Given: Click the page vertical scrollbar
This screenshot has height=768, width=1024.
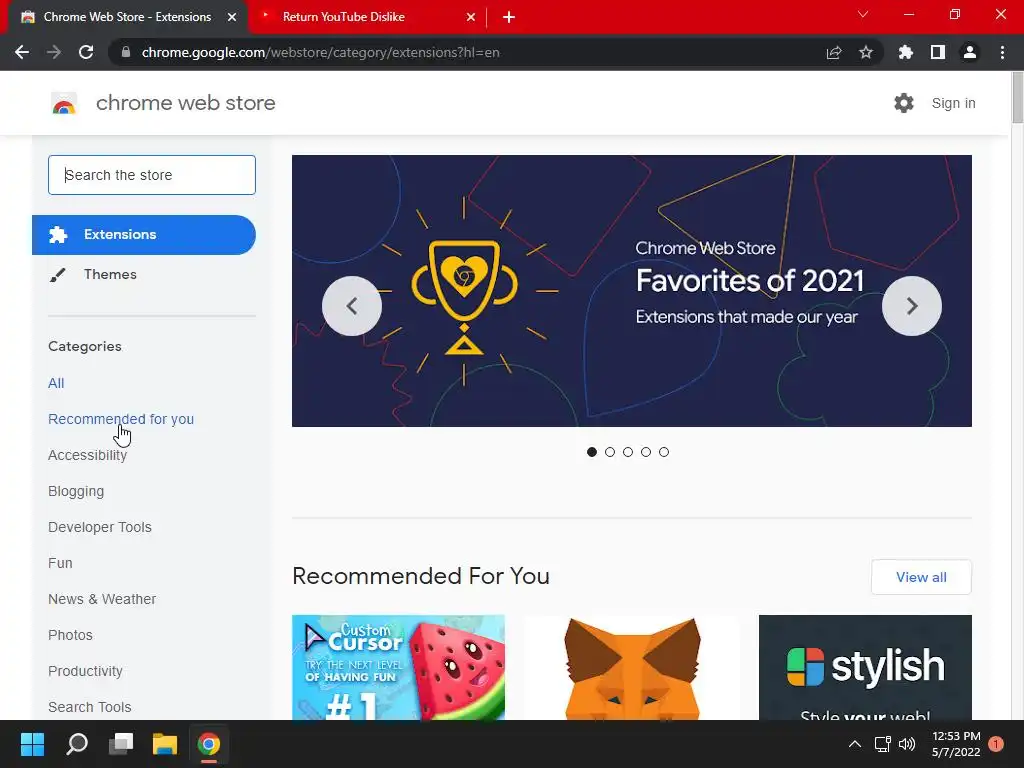Looking at the screenshot, I should [x=1017, y=98].
